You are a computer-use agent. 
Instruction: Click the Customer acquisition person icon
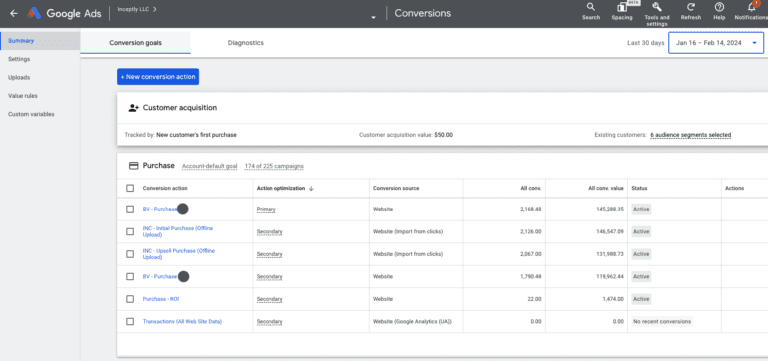pyautogui.click(x=134, y=108)
